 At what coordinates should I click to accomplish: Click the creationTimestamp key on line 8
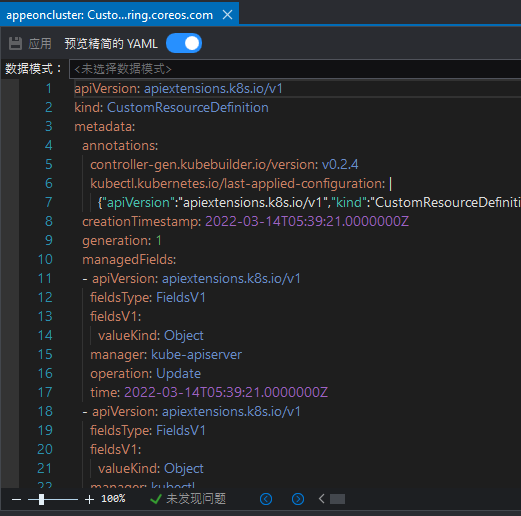click(141, 222)
